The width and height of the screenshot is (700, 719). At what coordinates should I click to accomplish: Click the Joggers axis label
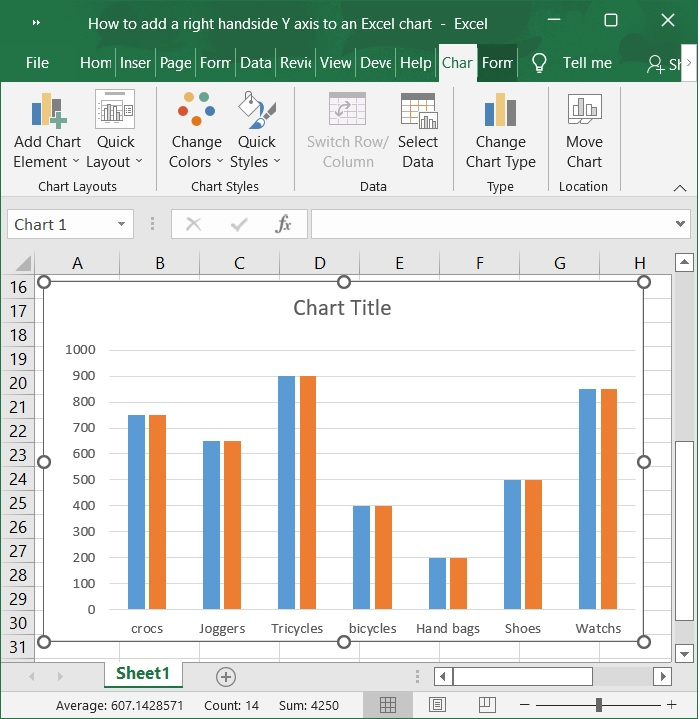pos(222,628)
